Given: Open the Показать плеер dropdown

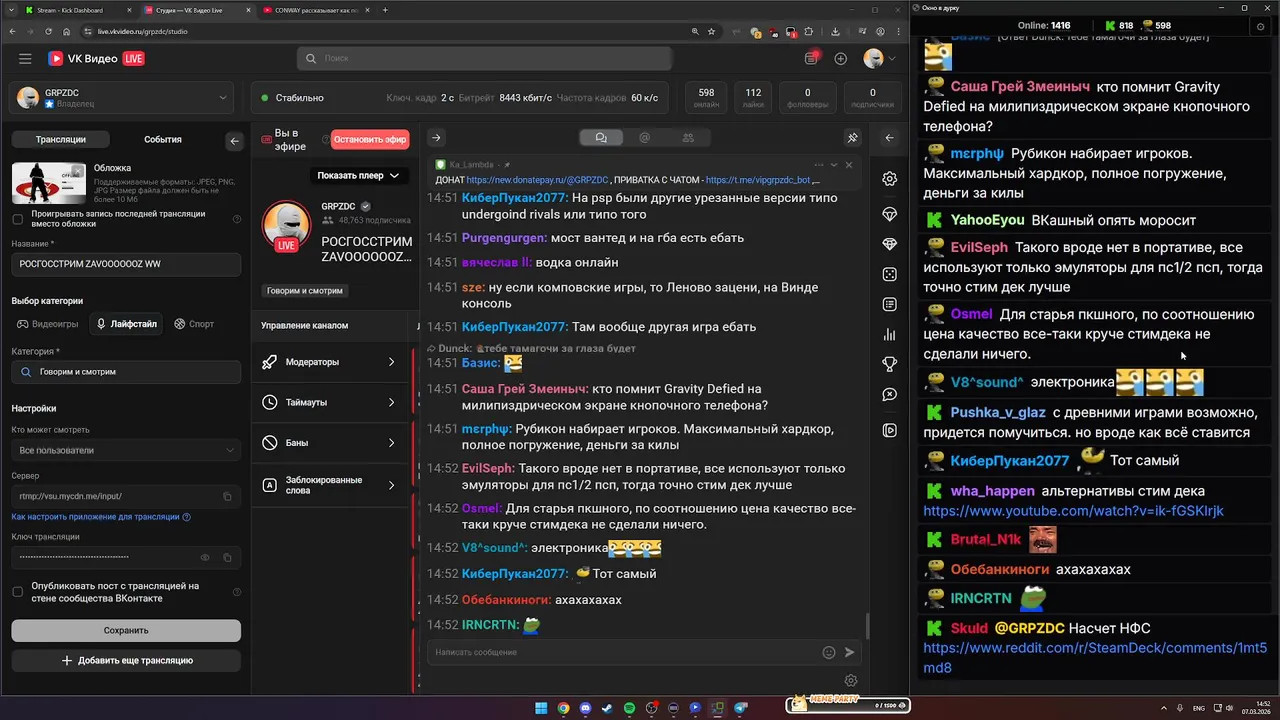Looking at the screenshot, I should [x=358, y=175].
